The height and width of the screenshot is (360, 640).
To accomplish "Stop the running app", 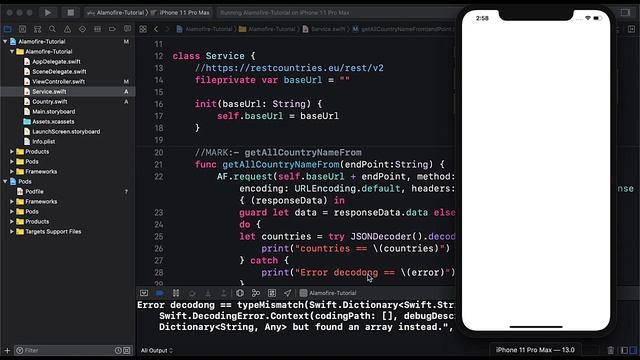I will 71,13.
